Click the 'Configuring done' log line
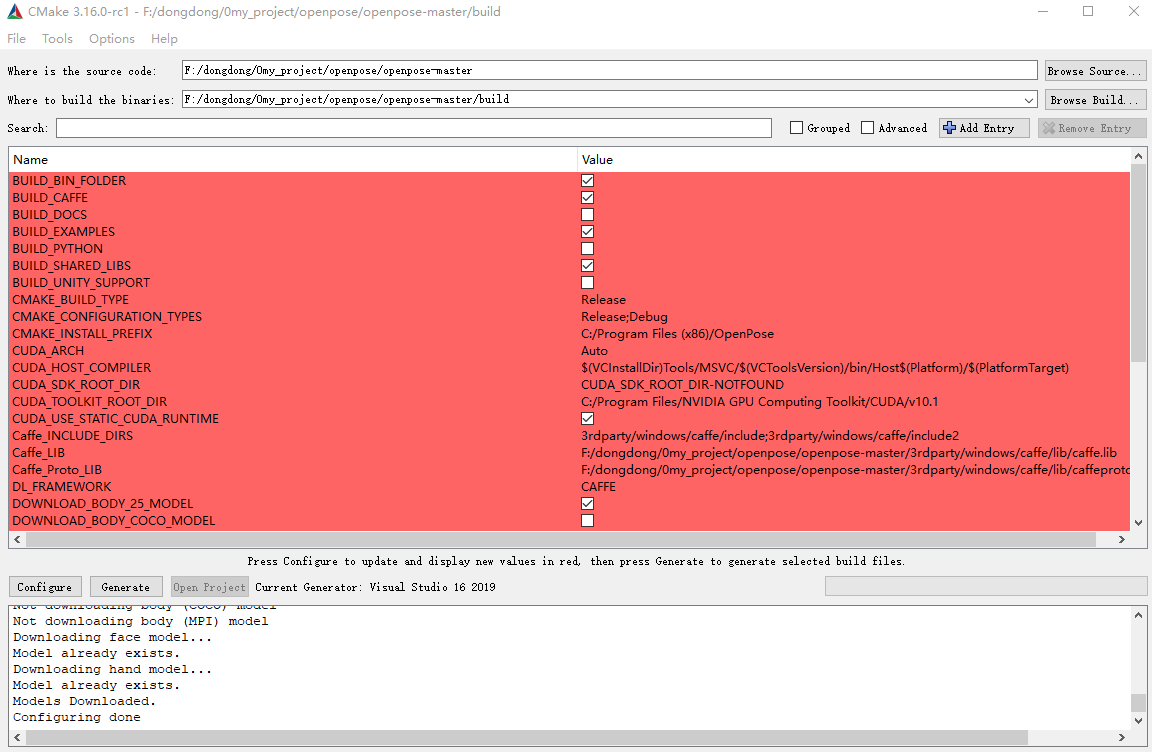 (76, 717)
